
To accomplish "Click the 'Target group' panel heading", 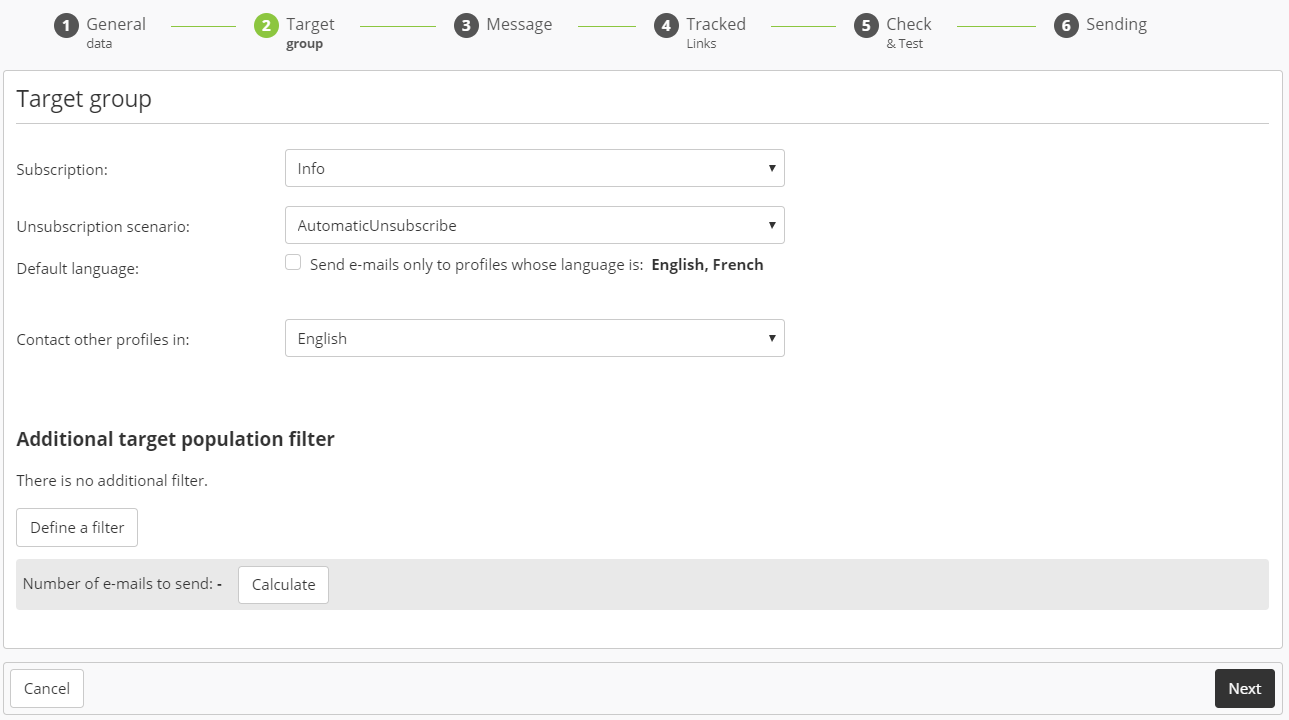I will [x=84, y=99].
